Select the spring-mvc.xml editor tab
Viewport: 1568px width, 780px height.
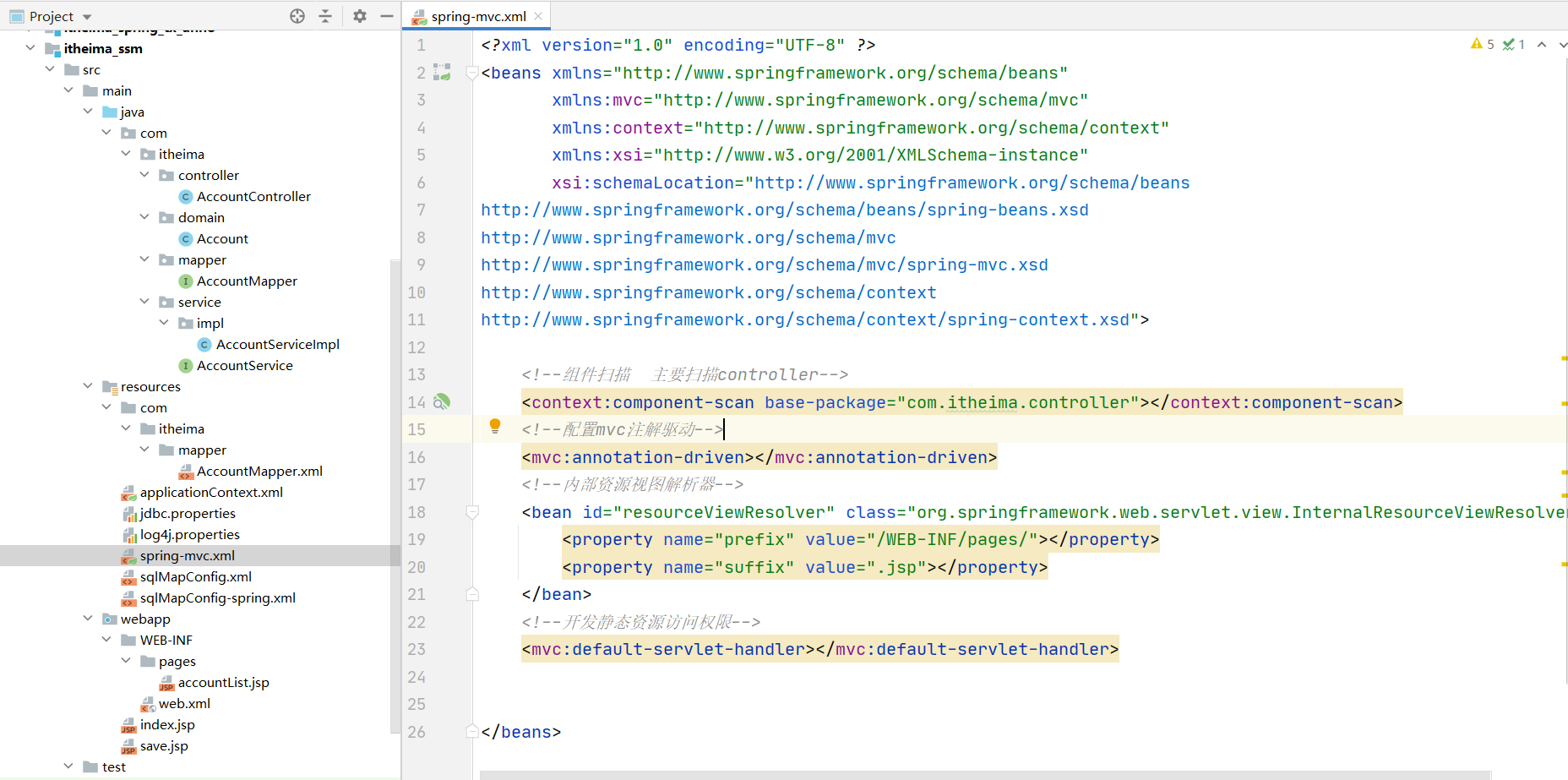pyautogui.click(x=477, y=16)
